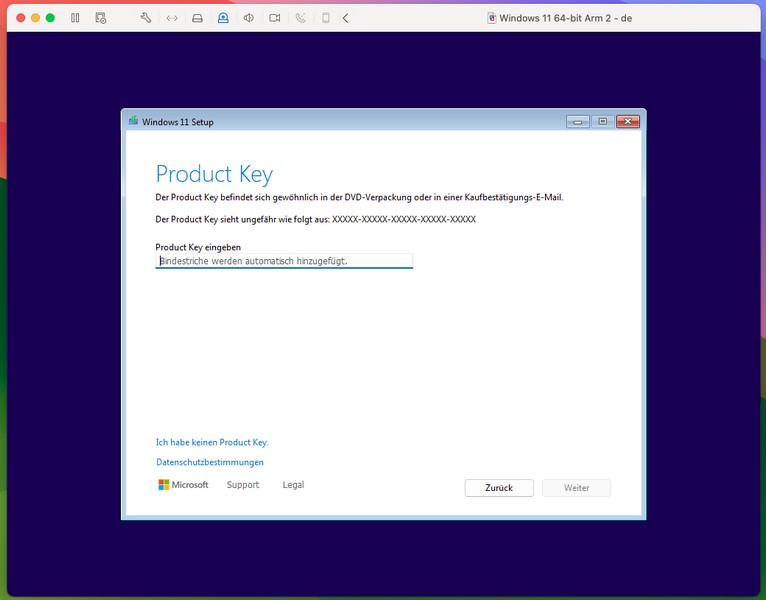
Task: Click the highlighted blue toolbar icon
Action: click(x=223, y=18)
